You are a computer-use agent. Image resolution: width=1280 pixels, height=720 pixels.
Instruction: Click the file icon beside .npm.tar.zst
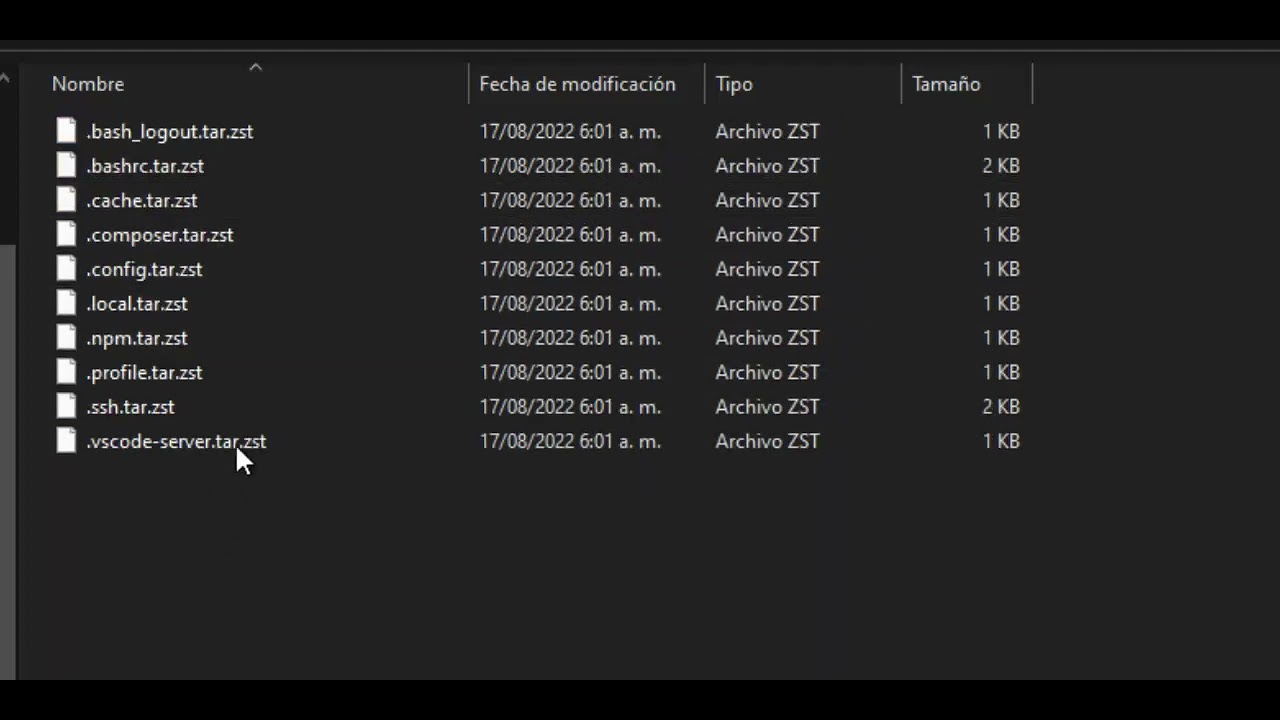point(66,338)
